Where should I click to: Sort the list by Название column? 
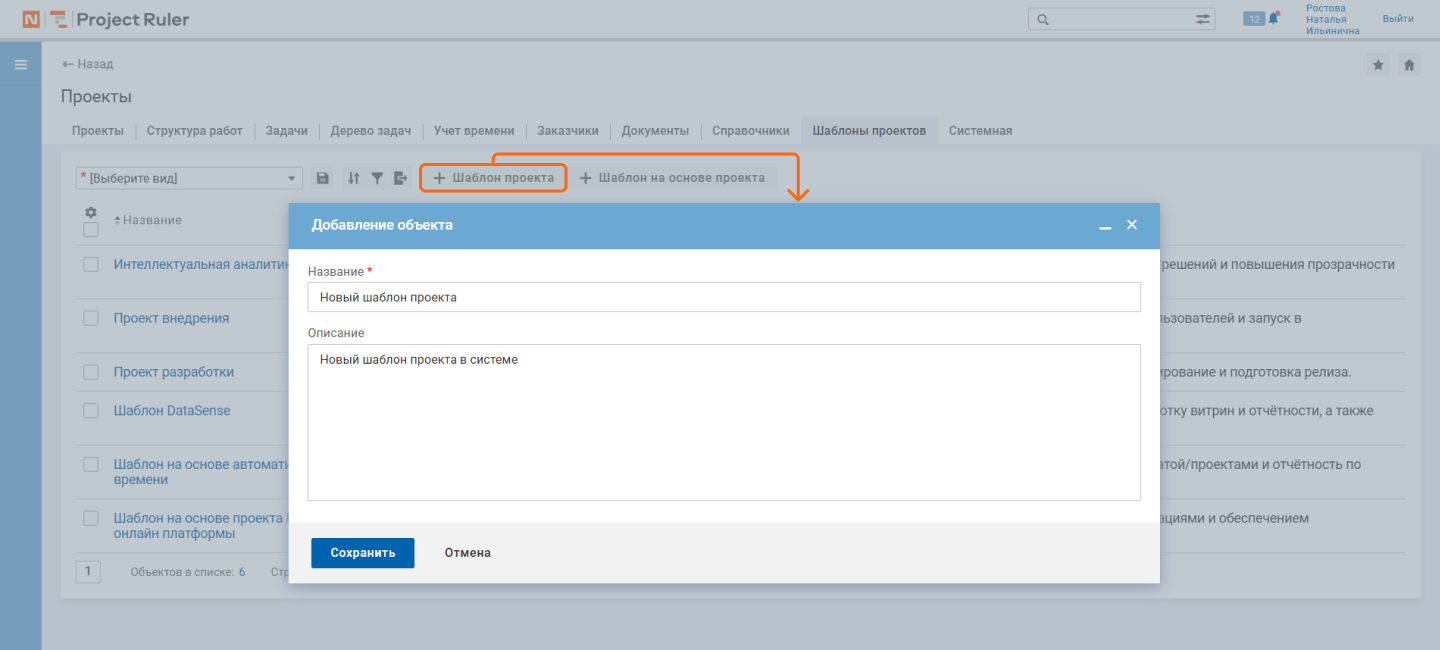(152, 220)
